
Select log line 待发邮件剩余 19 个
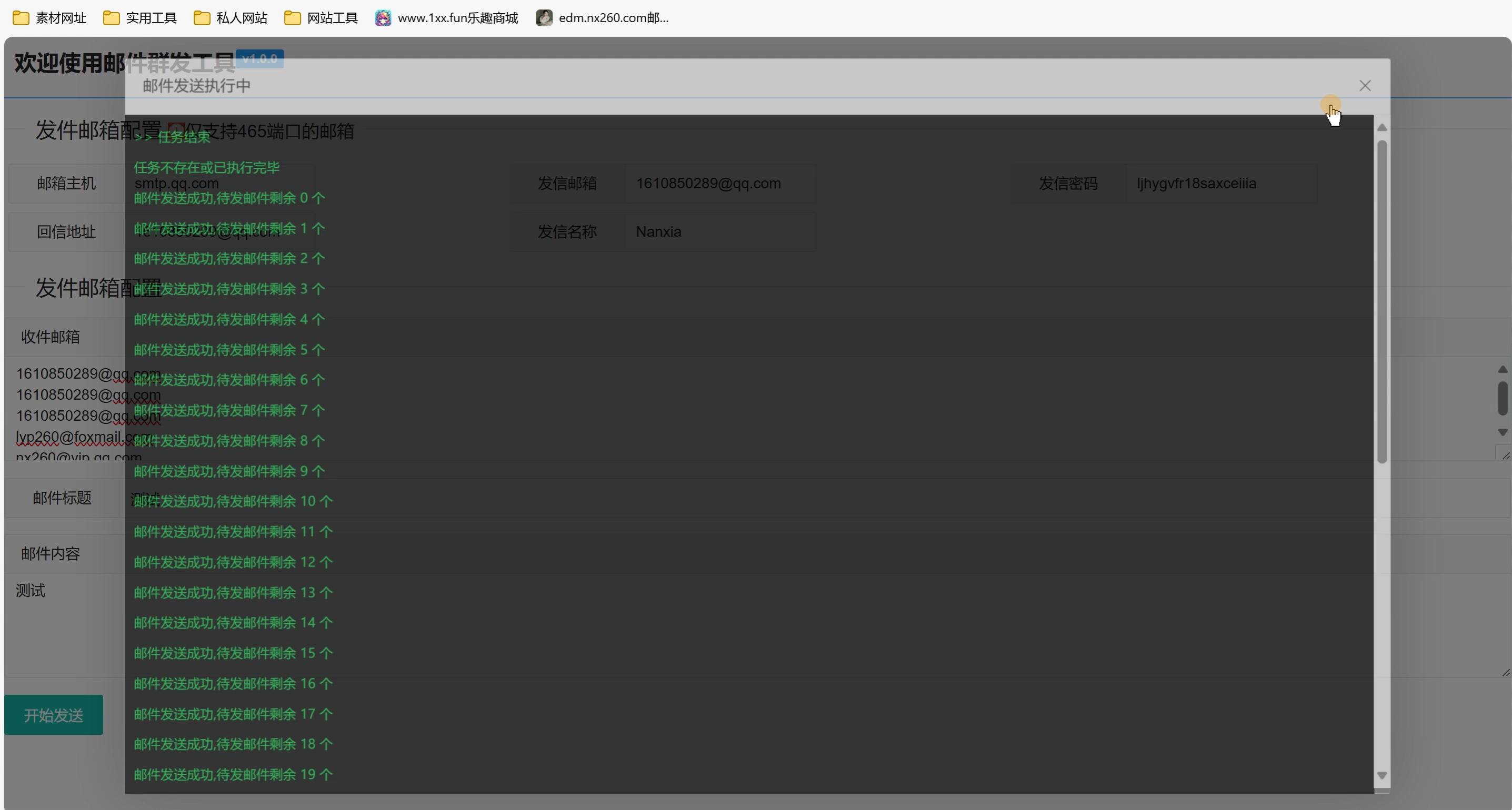(233, 775)
